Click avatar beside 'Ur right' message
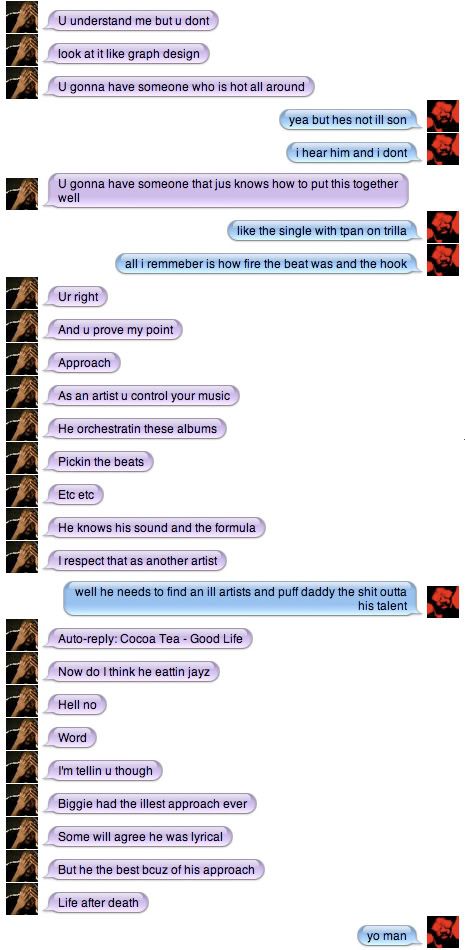Viewport: 465px width, 950px height. point(22,293)
